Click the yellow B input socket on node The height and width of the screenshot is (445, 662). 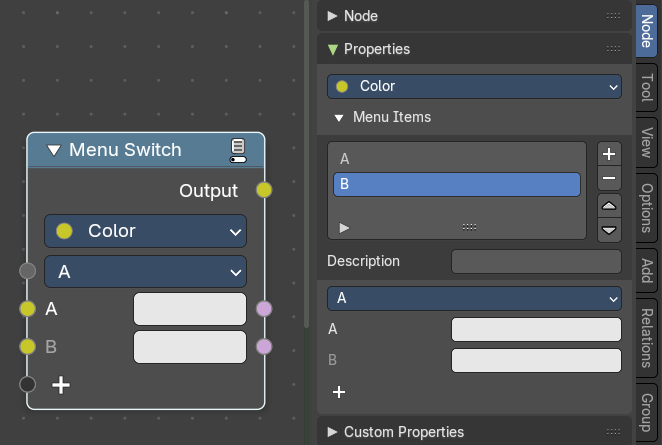tap(27, 347)
